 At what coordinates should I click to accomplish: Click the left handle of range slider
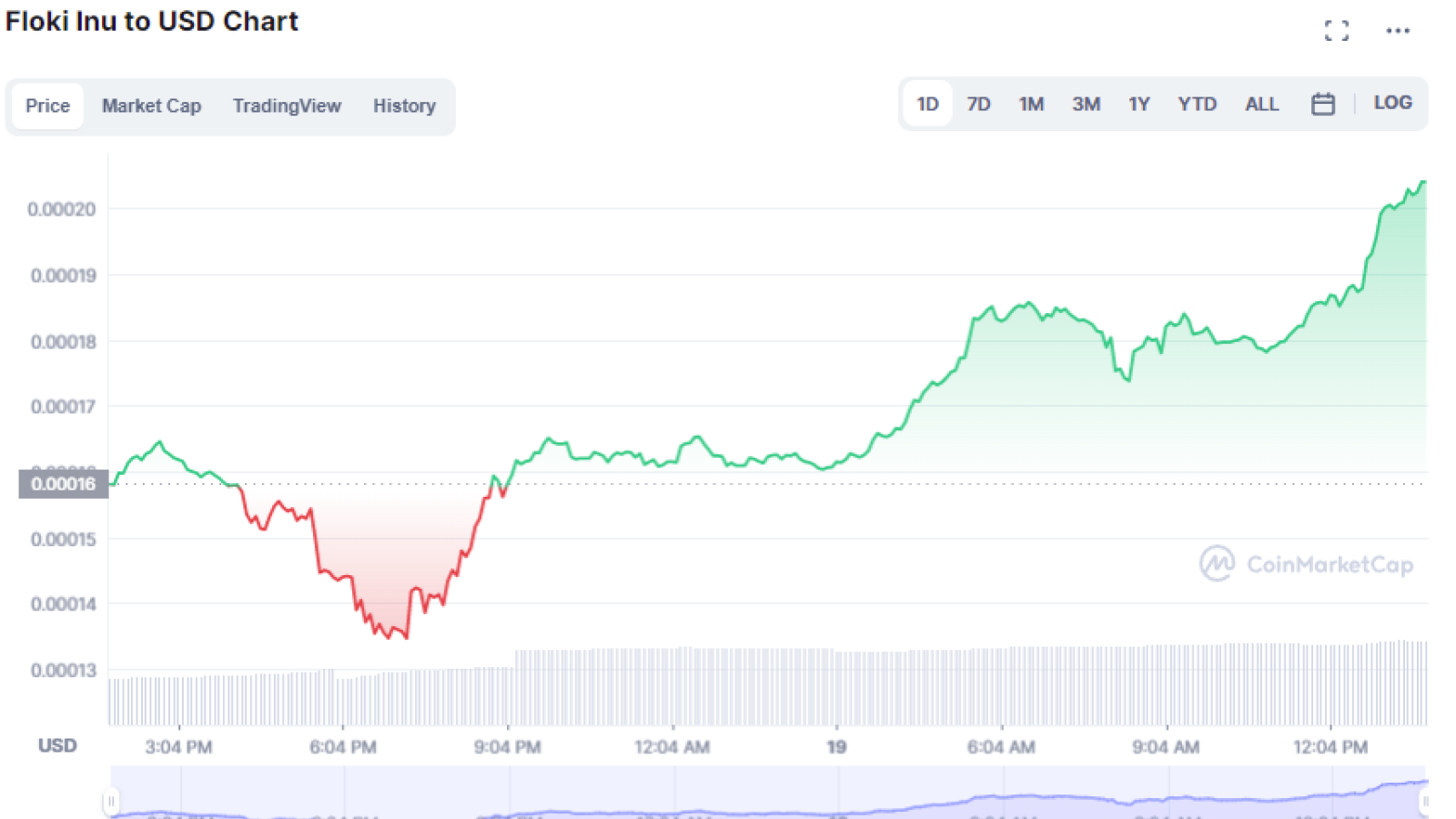point(110,802)
